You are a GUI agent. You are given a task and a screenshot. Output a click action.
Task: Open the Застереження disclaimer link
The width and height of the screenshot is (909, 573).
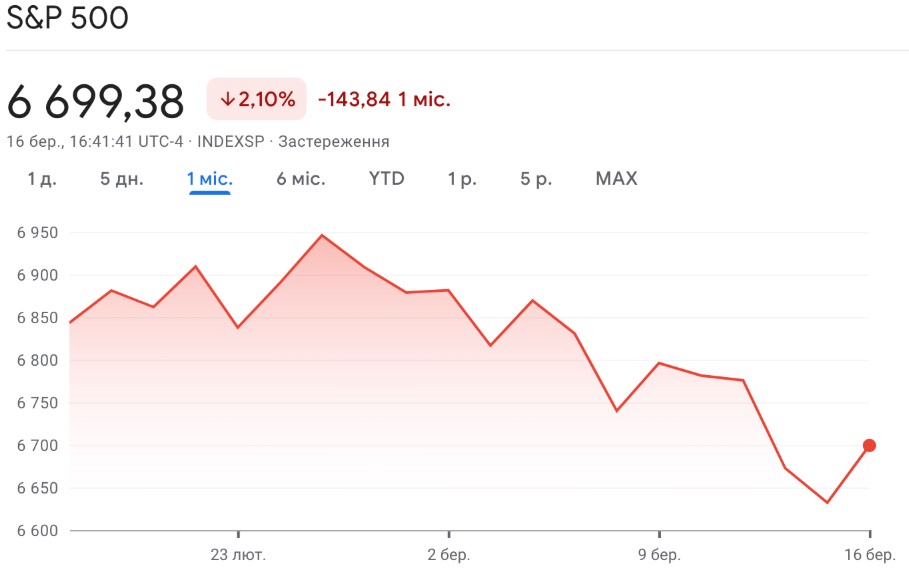[334, 142]
